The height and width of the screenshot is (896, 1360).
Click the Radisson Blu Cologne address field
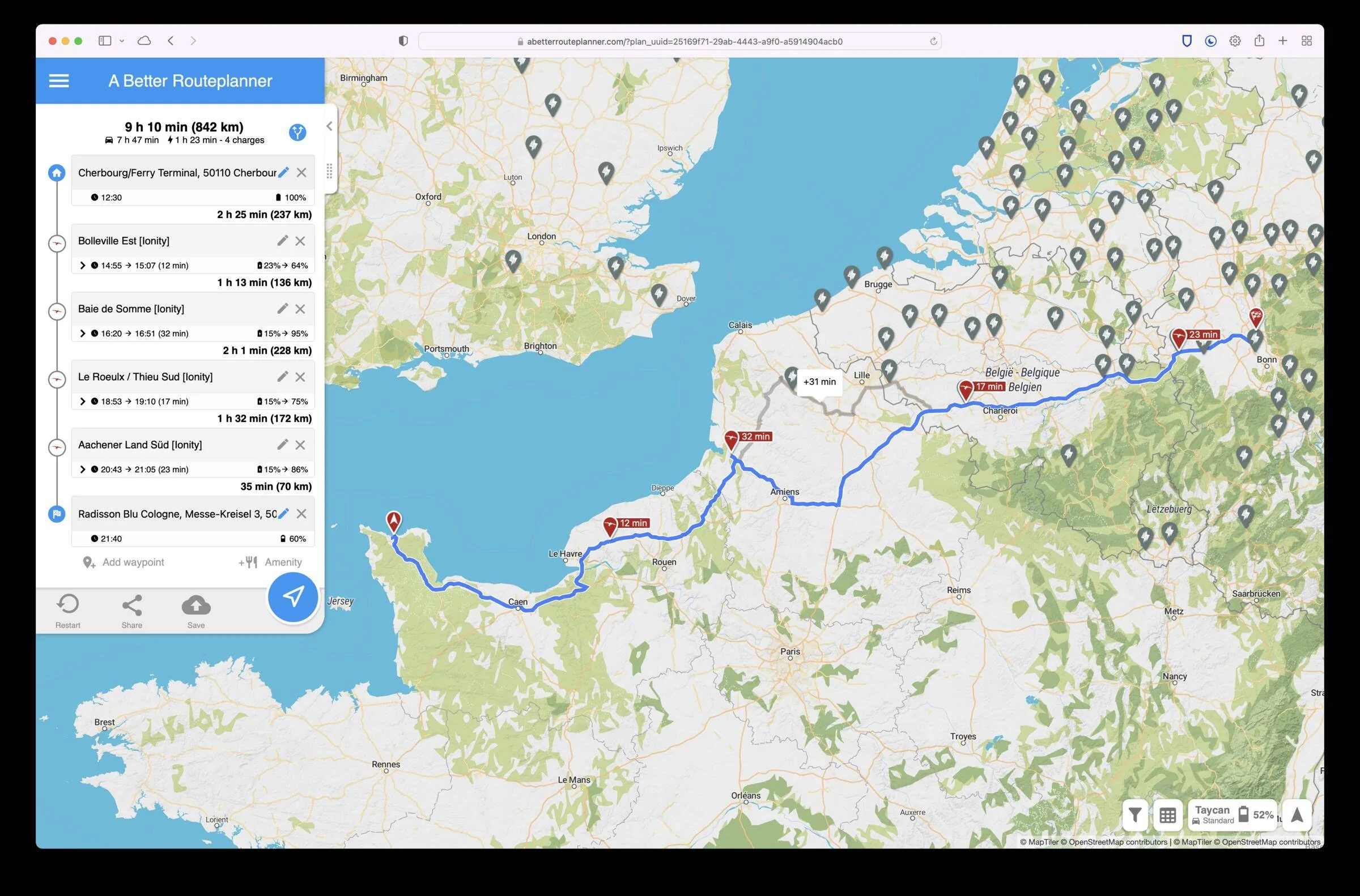177,514
